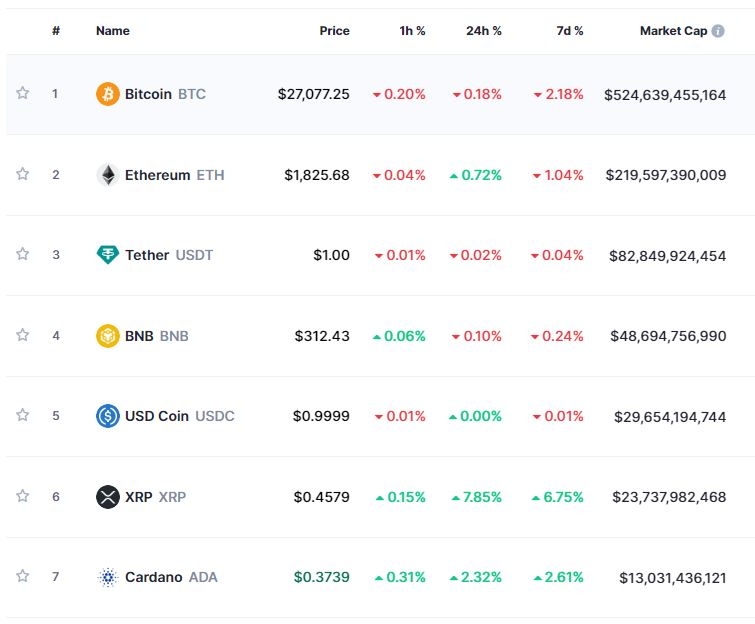Click the Tether logo icon
This screenshot has width=755, height=624.
(x=107, y=255)
